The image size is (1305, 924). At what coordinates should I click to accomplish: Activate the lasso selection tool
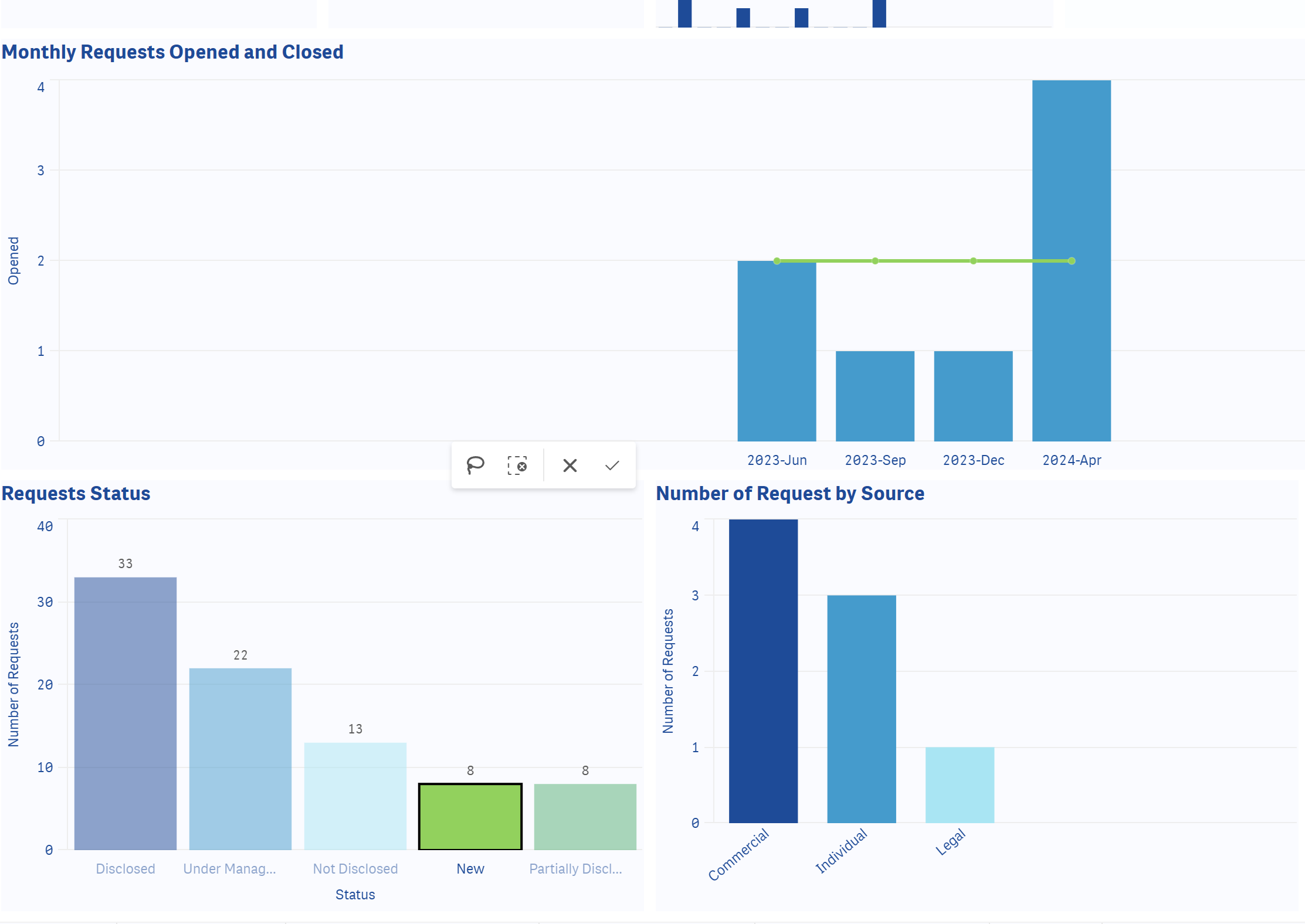(475, 466)
